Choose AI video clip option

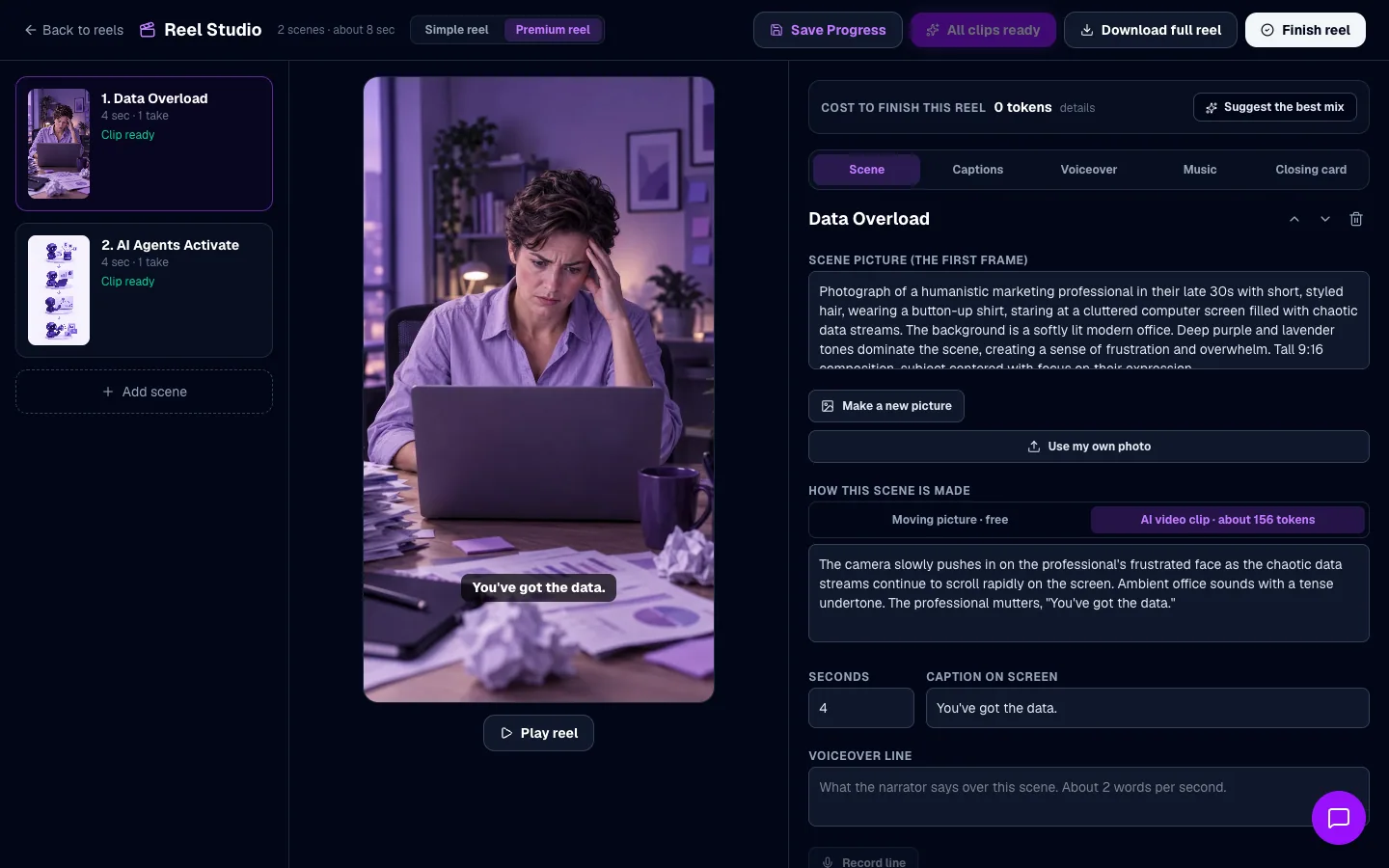(x=1227, y=520)
